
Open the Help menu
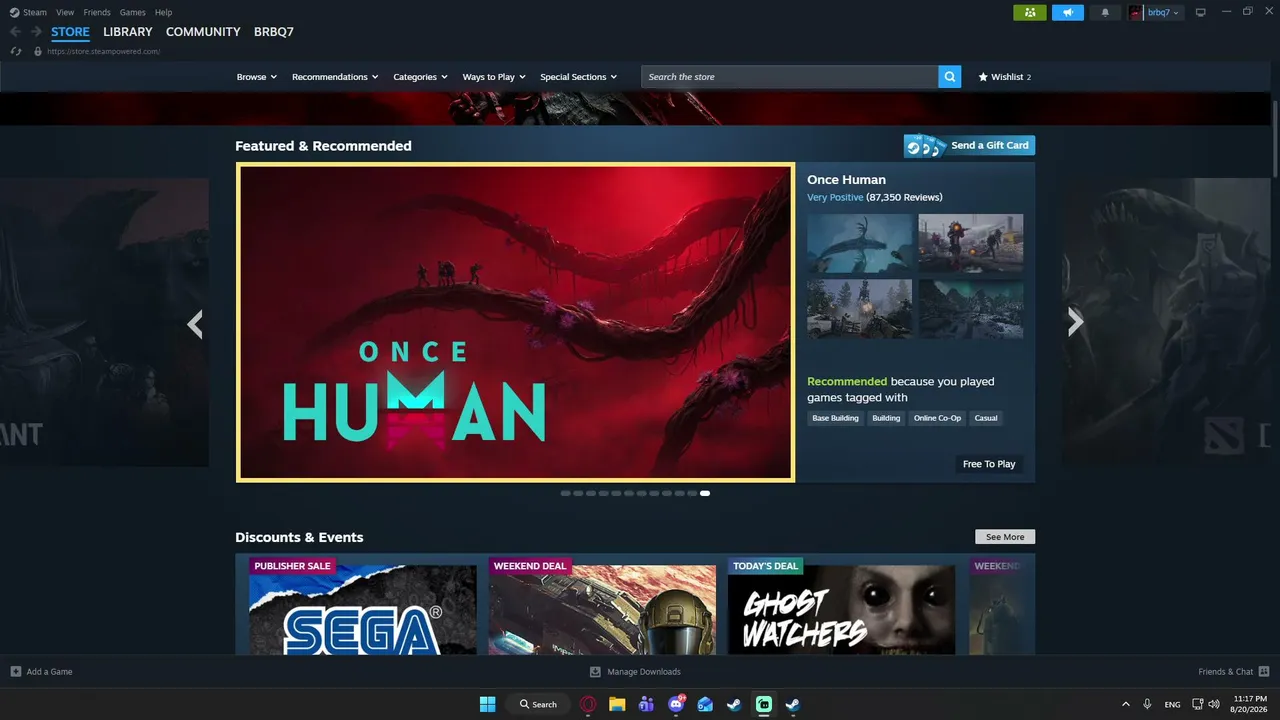click(163, 12)
